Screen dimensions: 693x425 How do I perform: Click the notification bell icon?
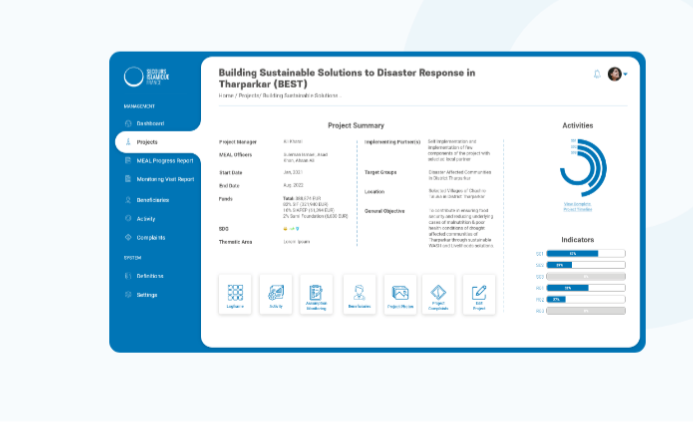pyautogui.click(x=598, y=74)
